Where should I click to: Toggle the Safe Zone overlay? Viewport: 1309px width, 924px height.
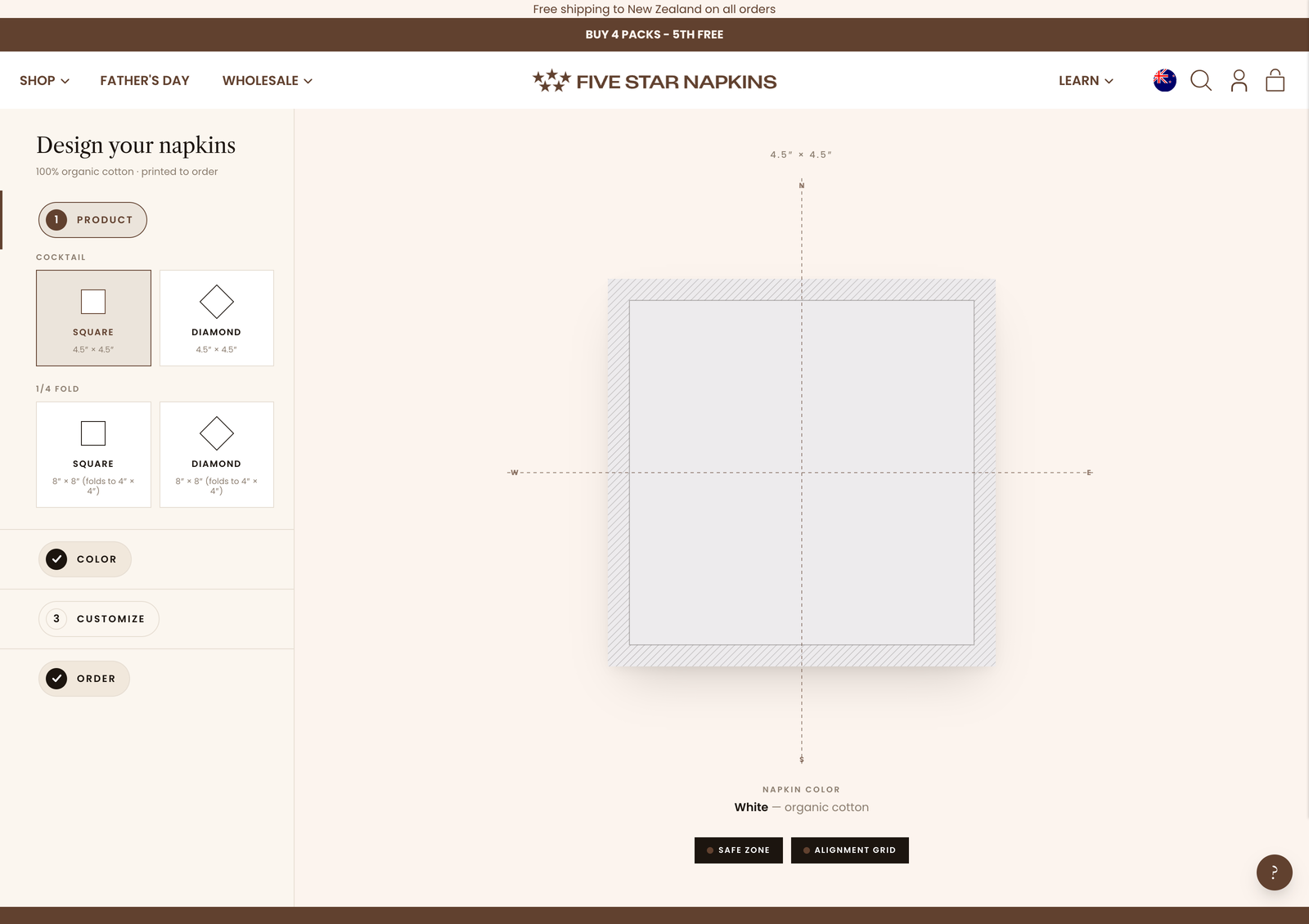739,850
